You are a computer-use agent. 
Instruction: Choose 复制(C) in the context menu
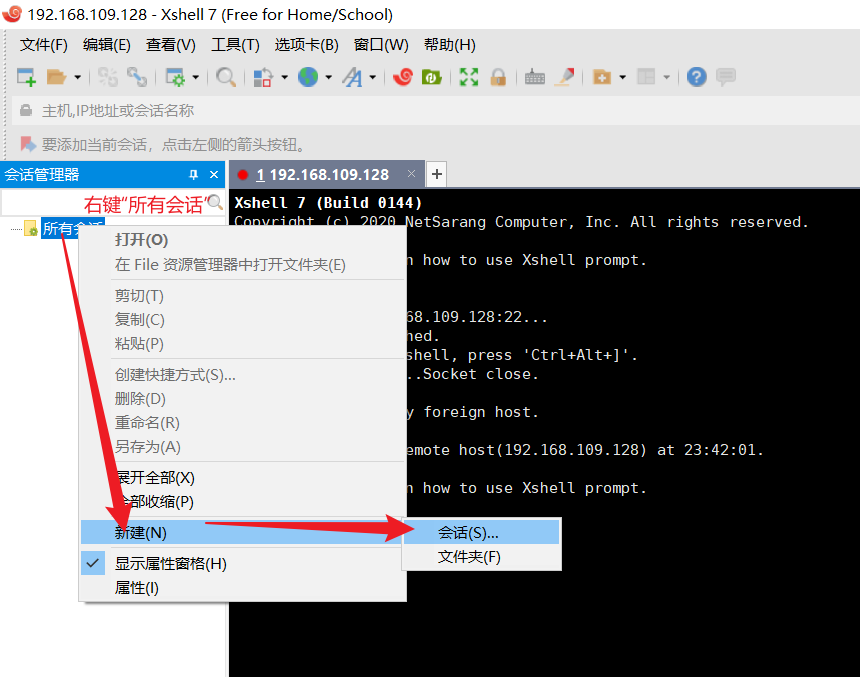(x=242, y=319)
